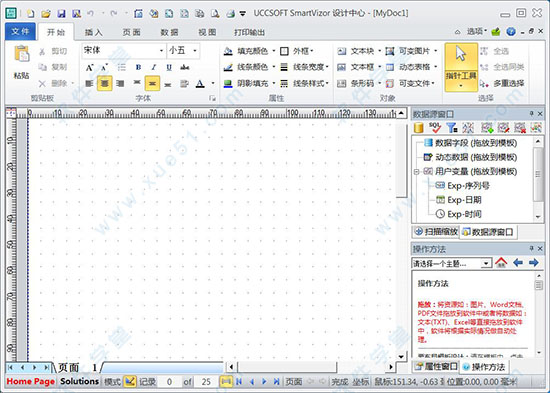Screen dimensions: 550x393
Task: Pick the font color A swatch
Action: (x=200, y=84)
